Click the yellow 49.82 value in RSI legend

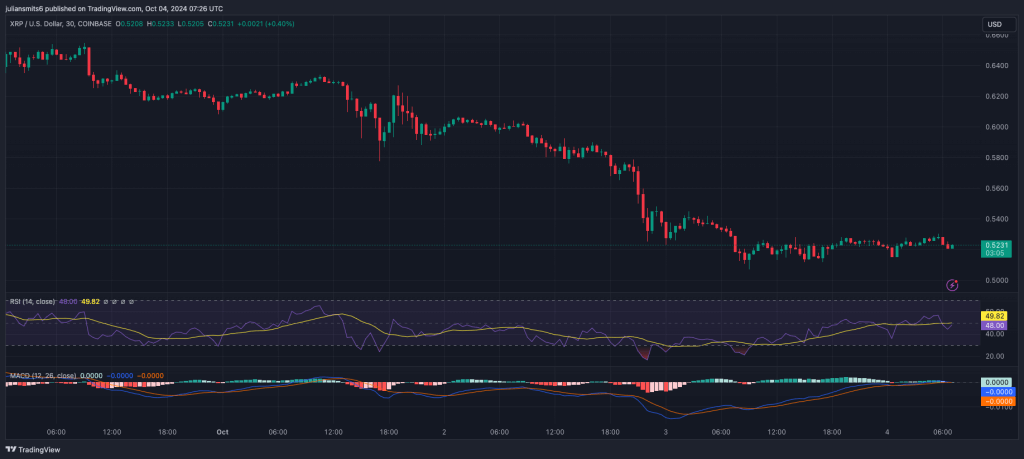click(x=90, y=302)
